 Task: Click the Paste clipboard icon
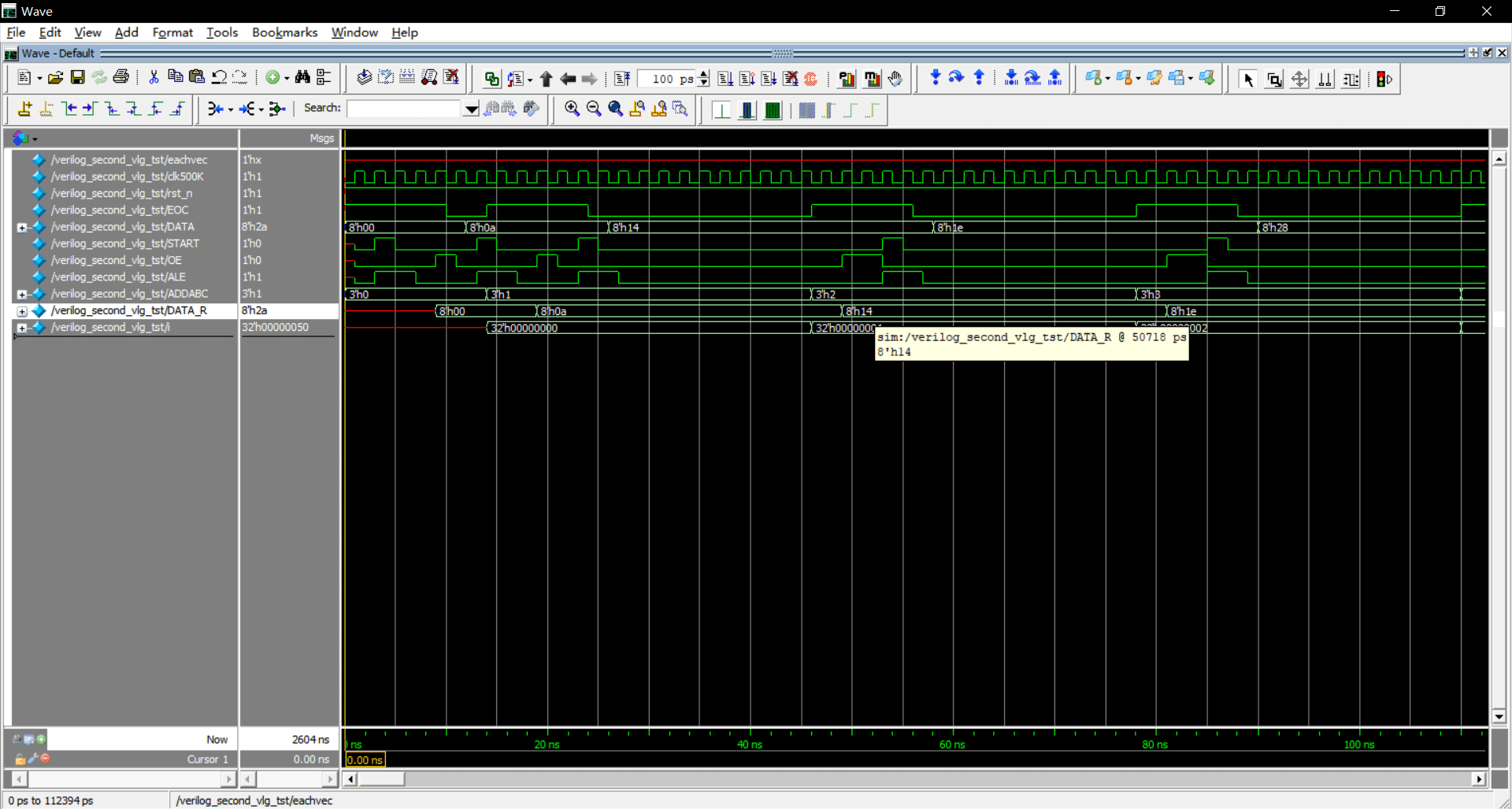(197, 78)
